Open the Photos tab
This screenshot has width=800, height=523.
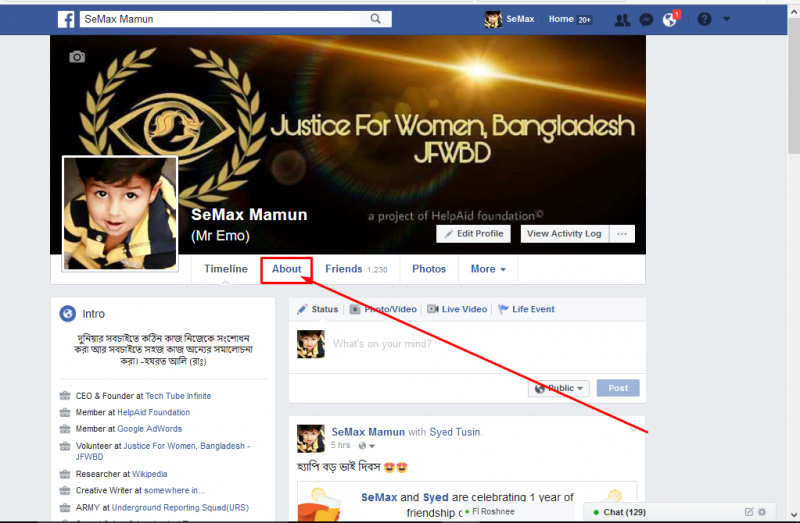click(429, 269)
